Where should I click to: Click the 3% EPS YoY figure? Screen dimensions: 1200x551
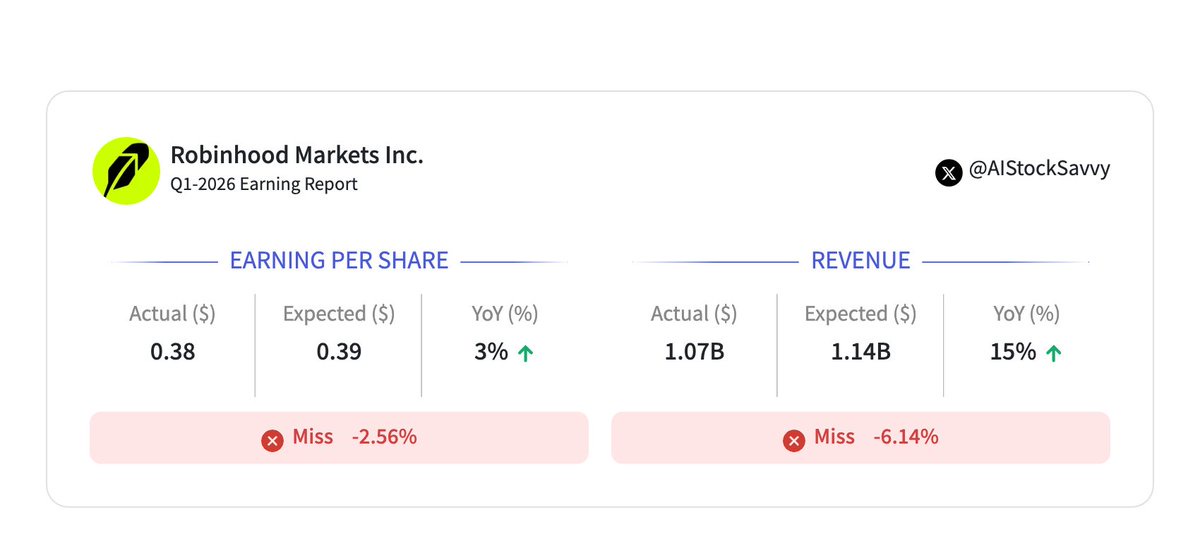click(491, 352)
